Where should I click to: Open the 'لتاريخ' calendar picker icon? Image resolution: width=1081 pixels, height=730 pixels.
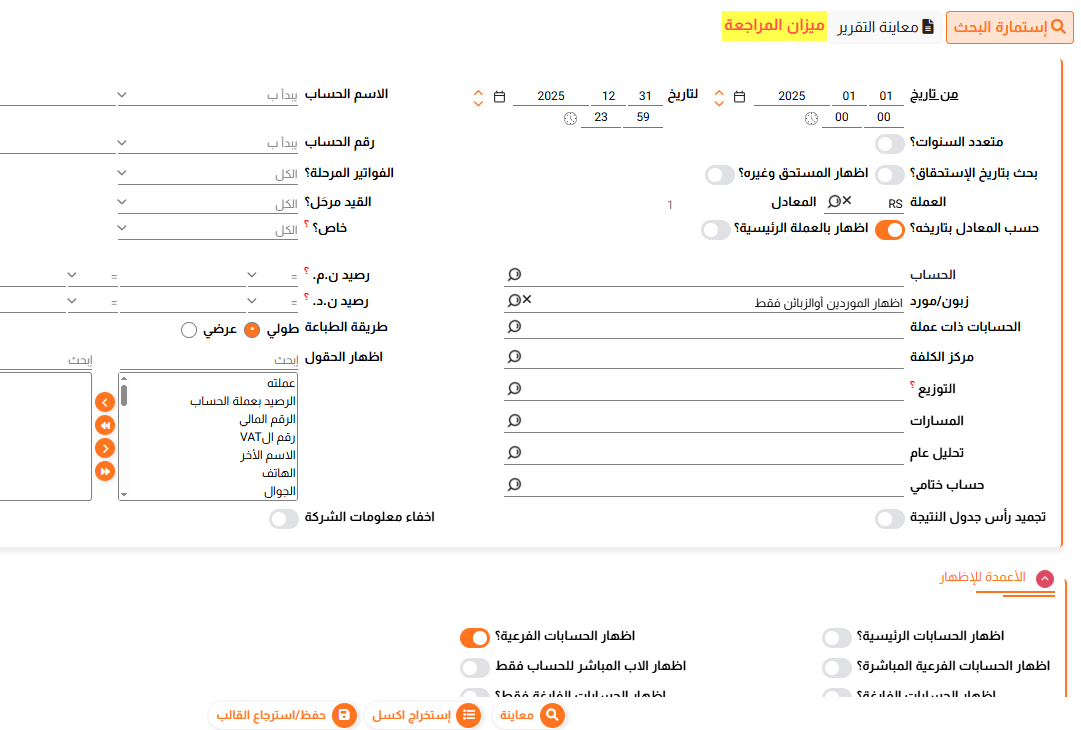[x=499, y=97]
